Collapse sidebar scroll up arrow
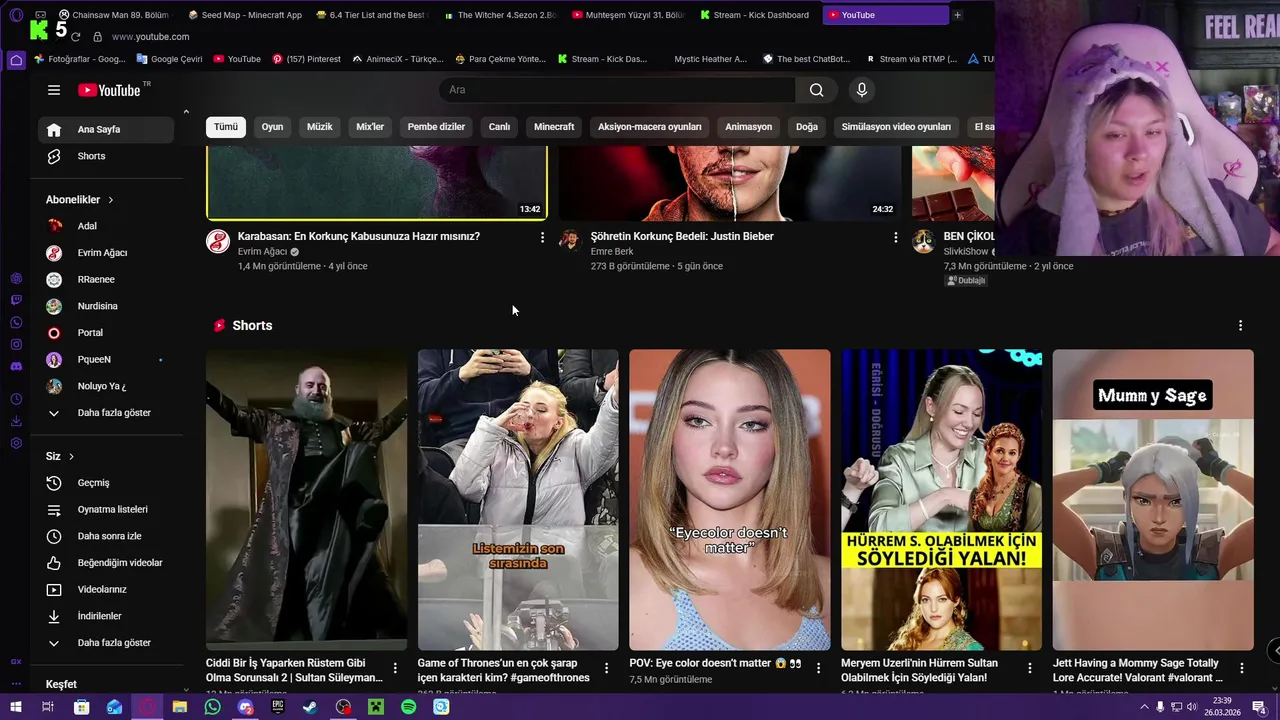Image resolution: width=1280 pixels, height=720 pixels. point(186,112)
